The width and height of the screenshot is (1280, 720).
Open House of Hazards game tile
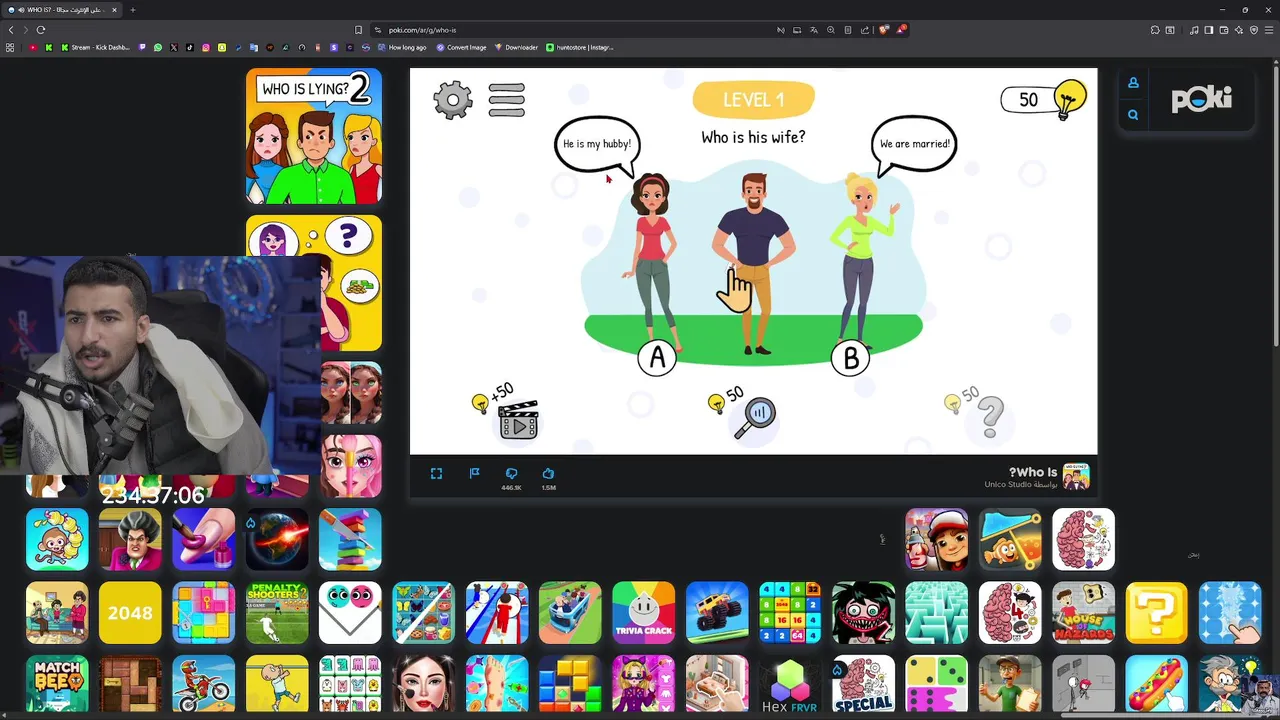tap(1083, 612)
